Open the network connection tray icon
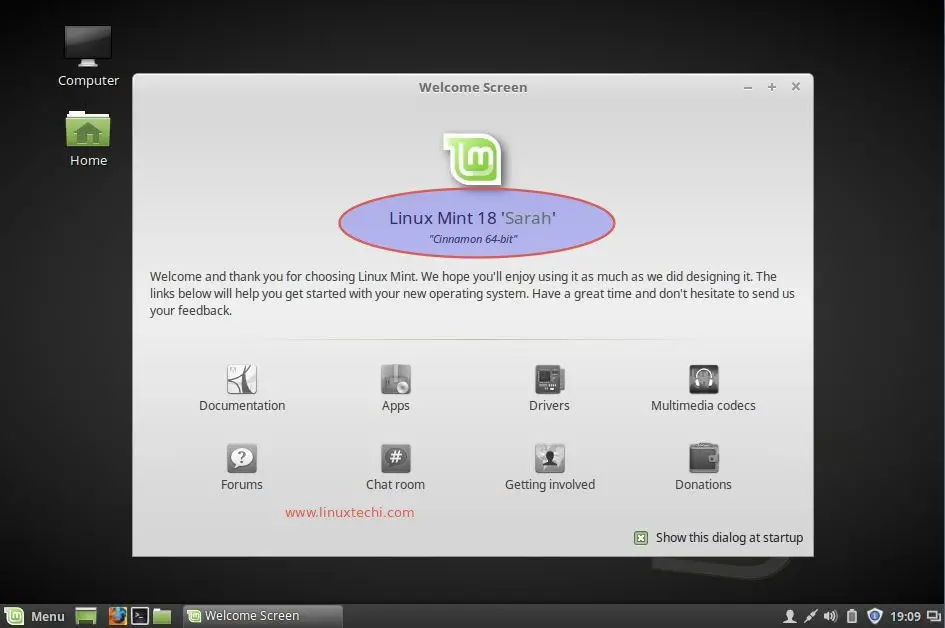 coord(810,616)
